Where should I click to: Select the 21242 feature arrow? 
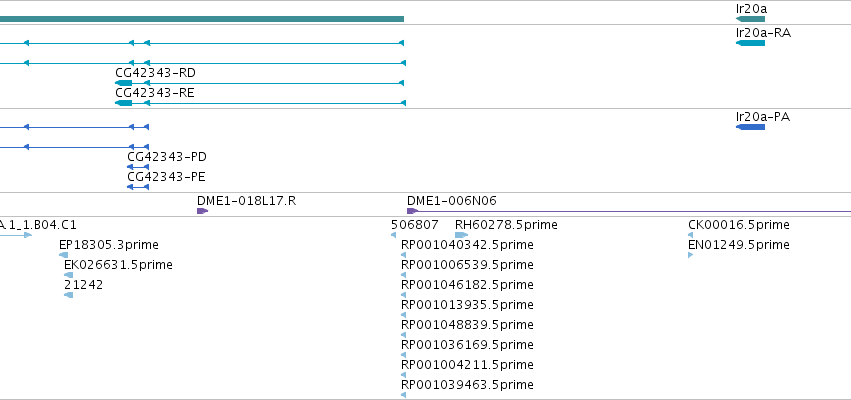click(x=68, y=295)
